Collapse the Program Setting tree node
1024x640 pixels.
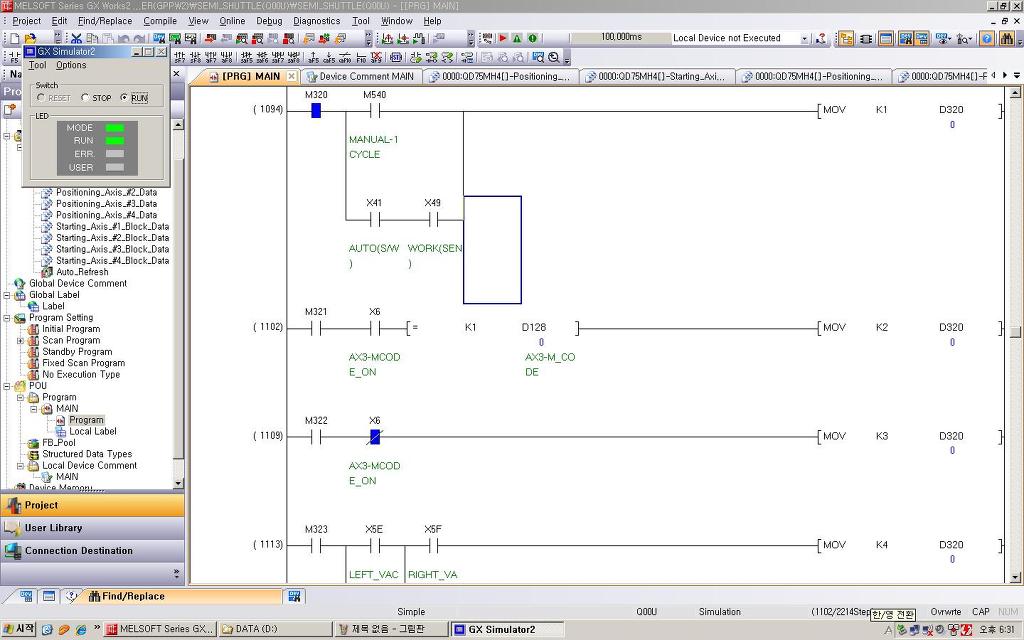coord(7,318)
